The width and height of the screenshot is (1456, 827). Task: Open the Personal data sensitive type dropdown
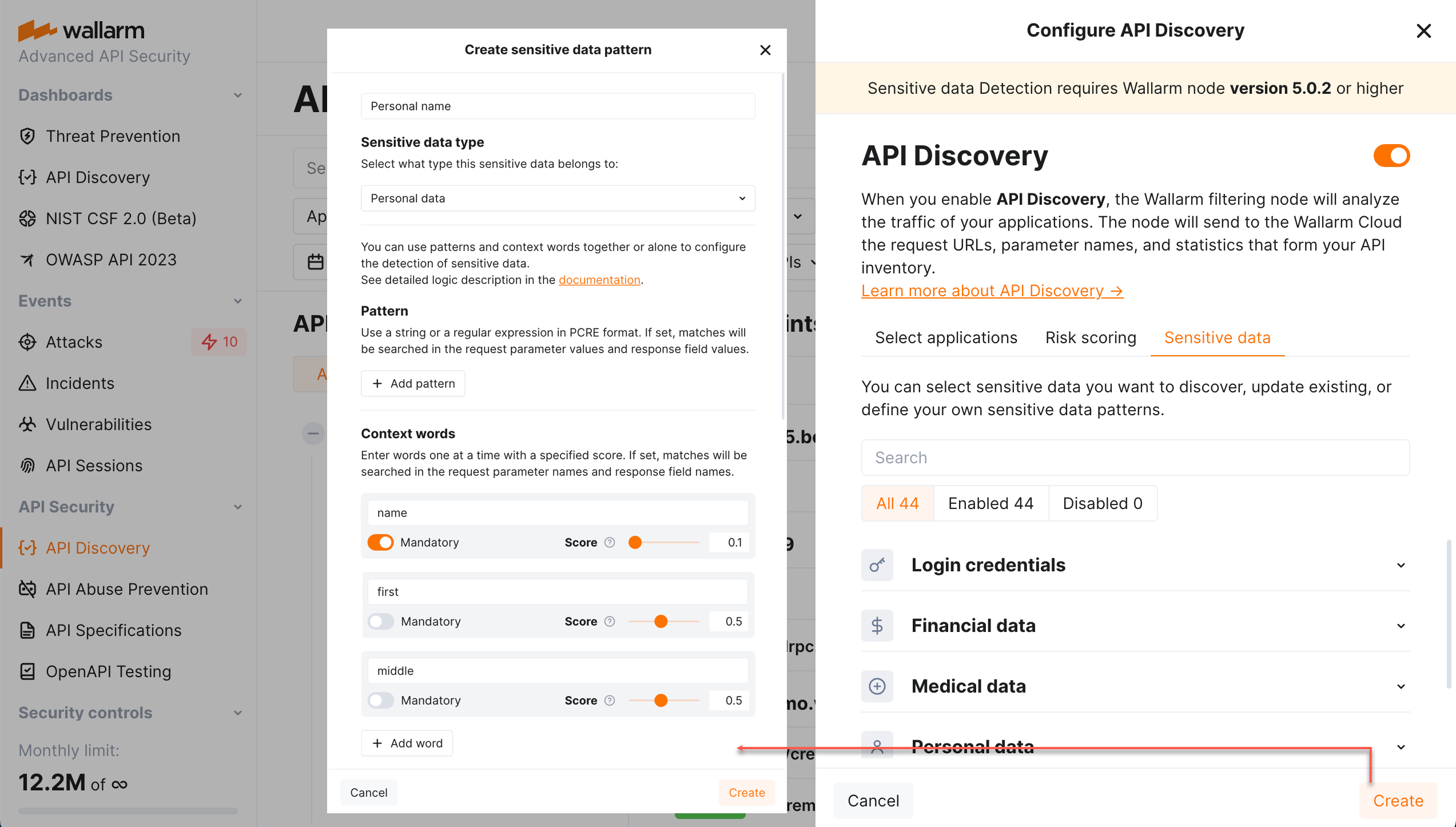558,198
